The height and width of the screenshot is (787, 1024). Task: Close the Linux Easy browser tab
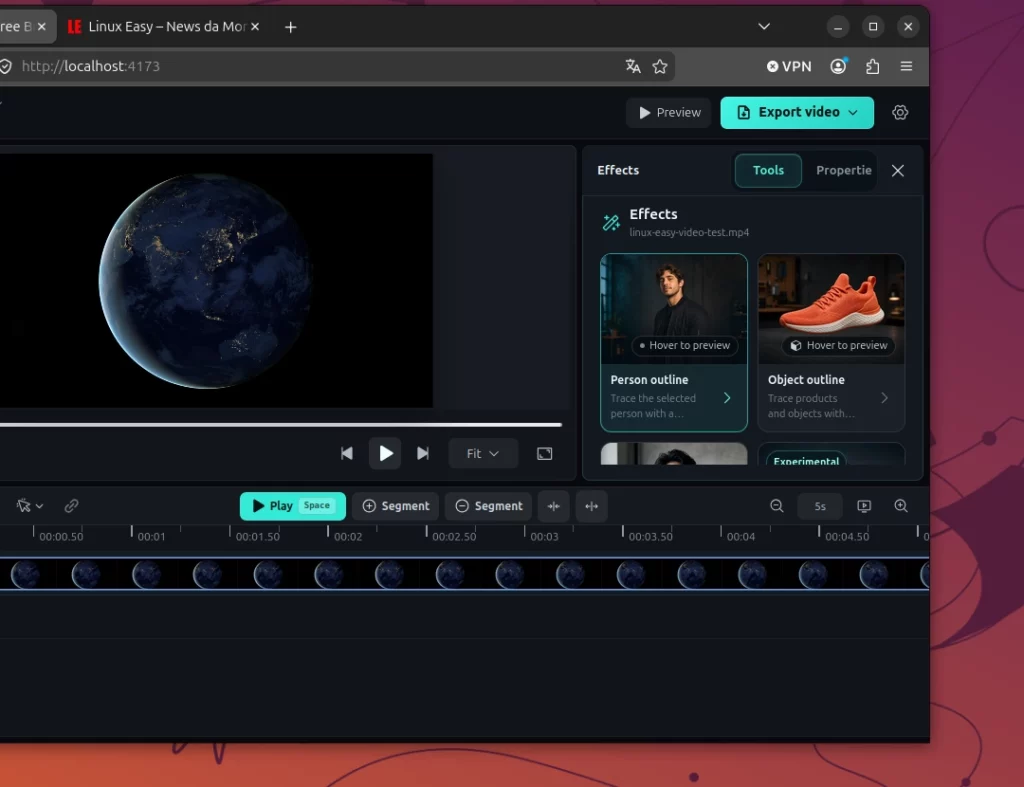point(255,27)
